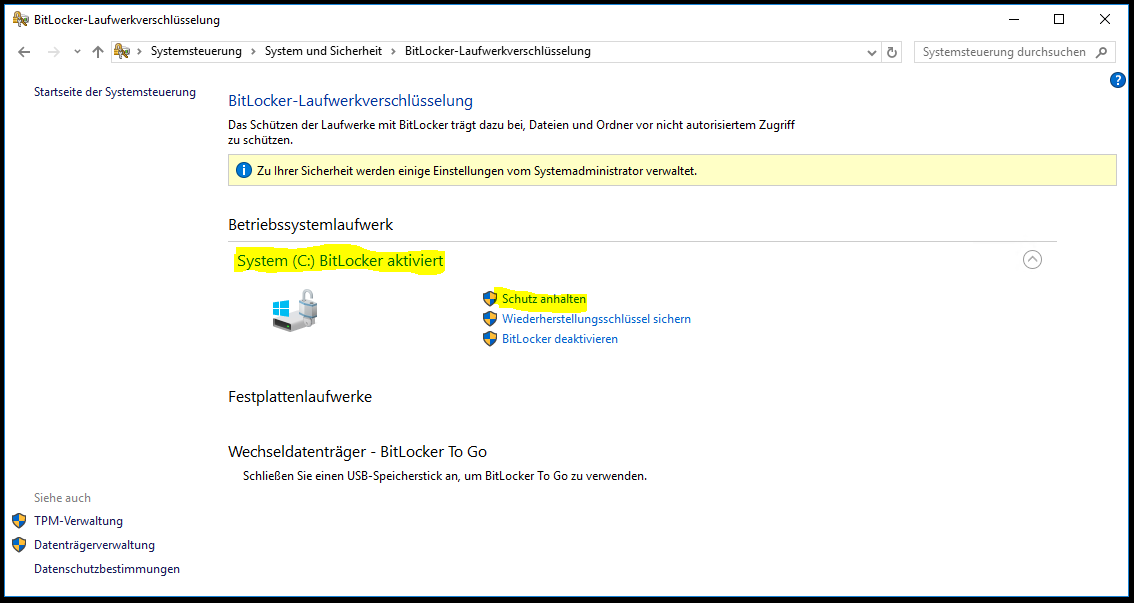The height and width of the screenshot is (603, 1134).
Task: Click breadcrumb chevron after System und Sicherheit
Action: 393,51
